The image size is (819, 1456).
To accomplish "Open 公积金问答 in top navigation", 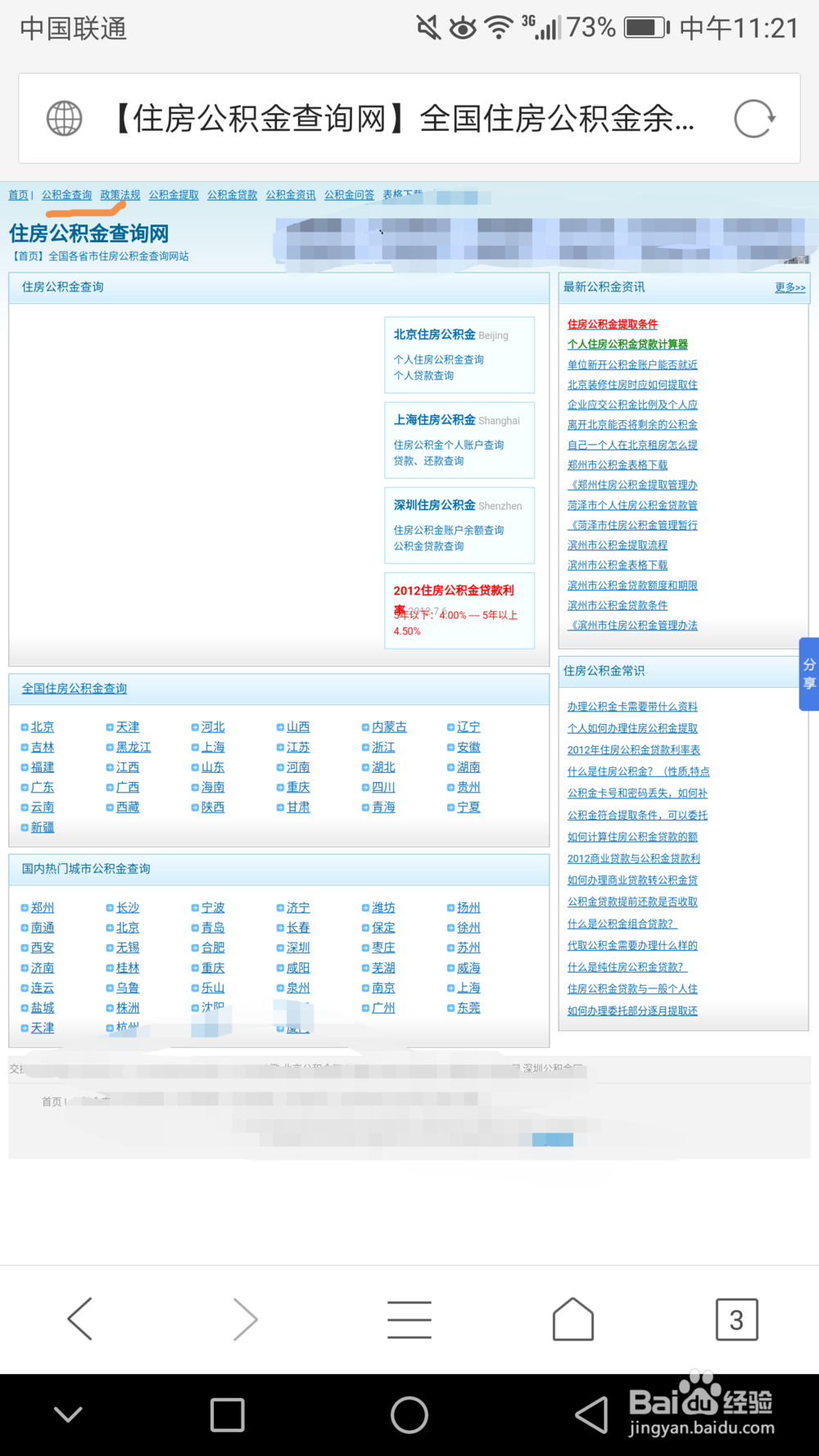I will [349, 195].
